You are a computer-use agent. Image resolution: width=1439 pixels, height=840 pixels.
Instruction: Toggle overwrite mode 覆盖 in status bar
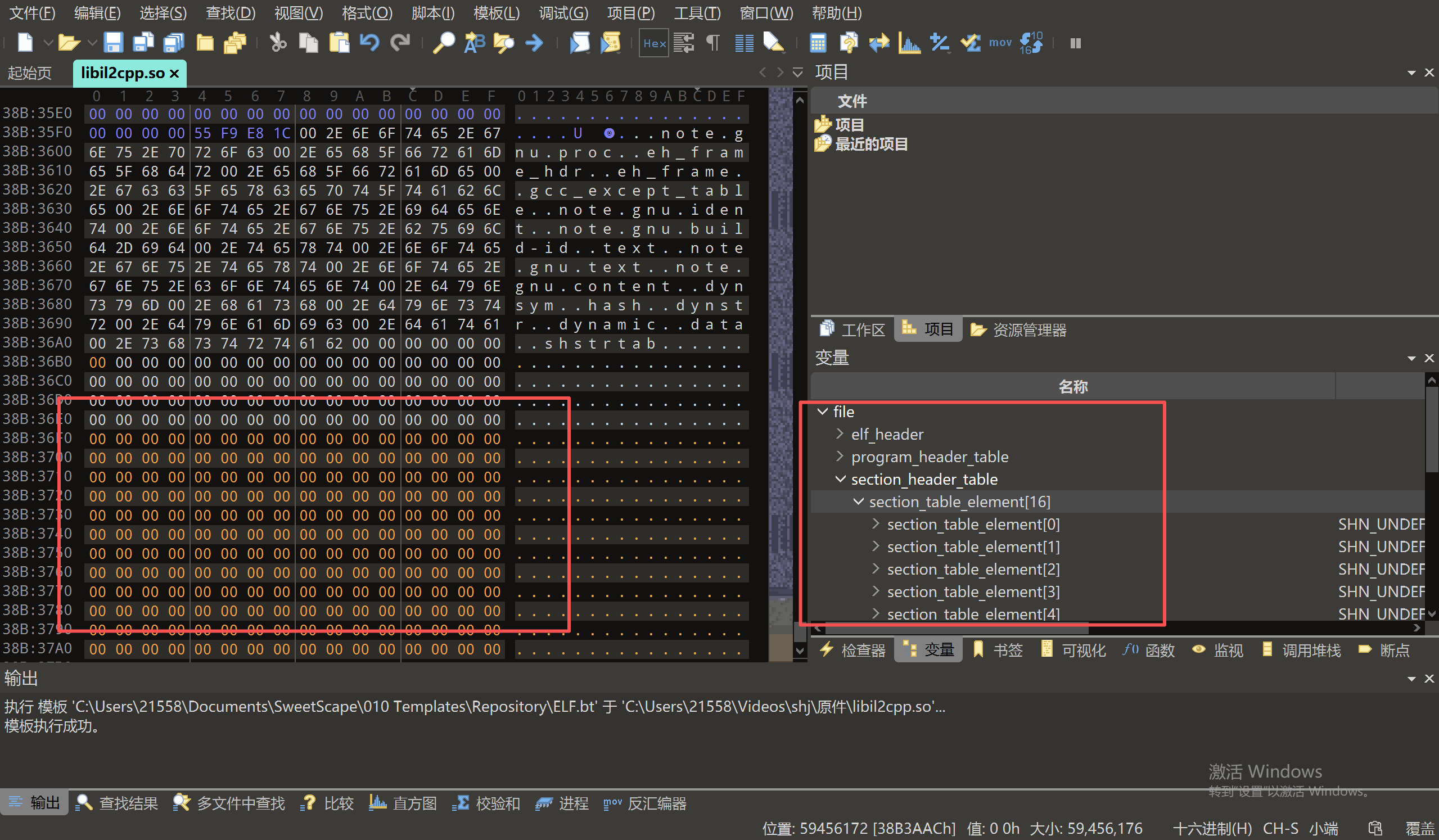(1419, 828)
